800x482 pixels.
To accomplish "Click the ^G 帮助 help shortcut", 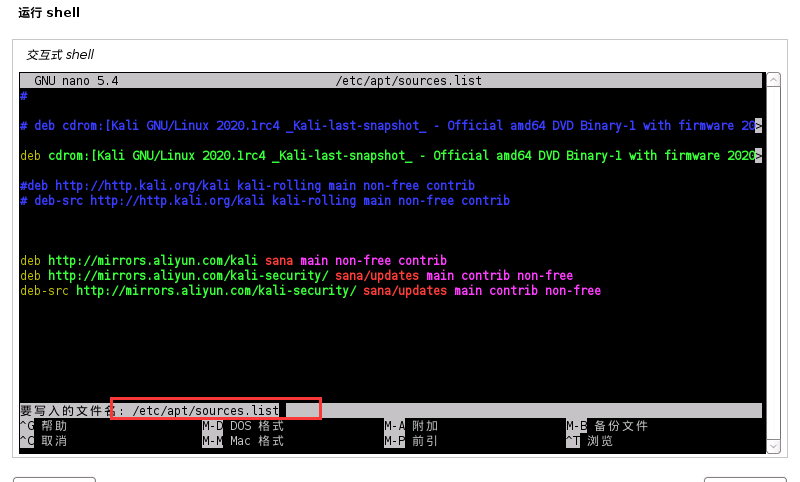I will tap(43, 426).
